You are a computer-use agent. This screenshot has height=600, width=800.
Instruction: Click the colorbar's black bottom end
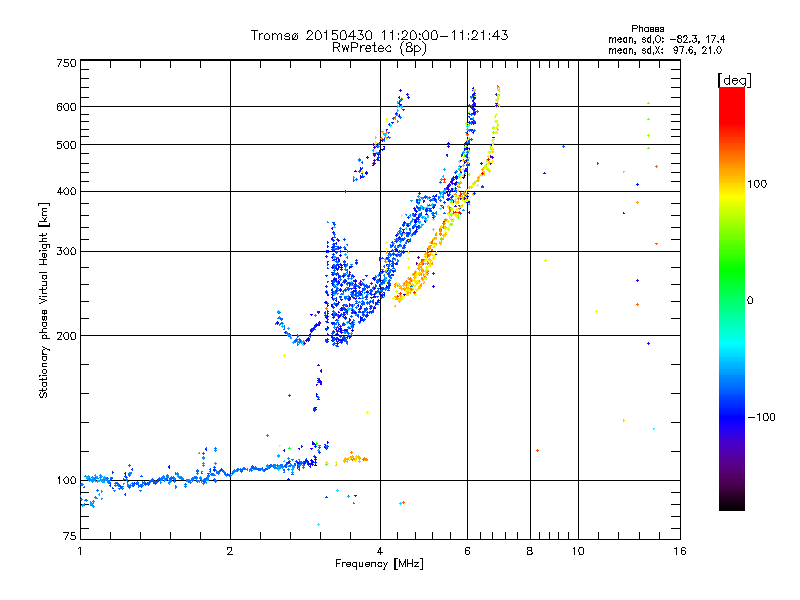click(x=732, y=503)
